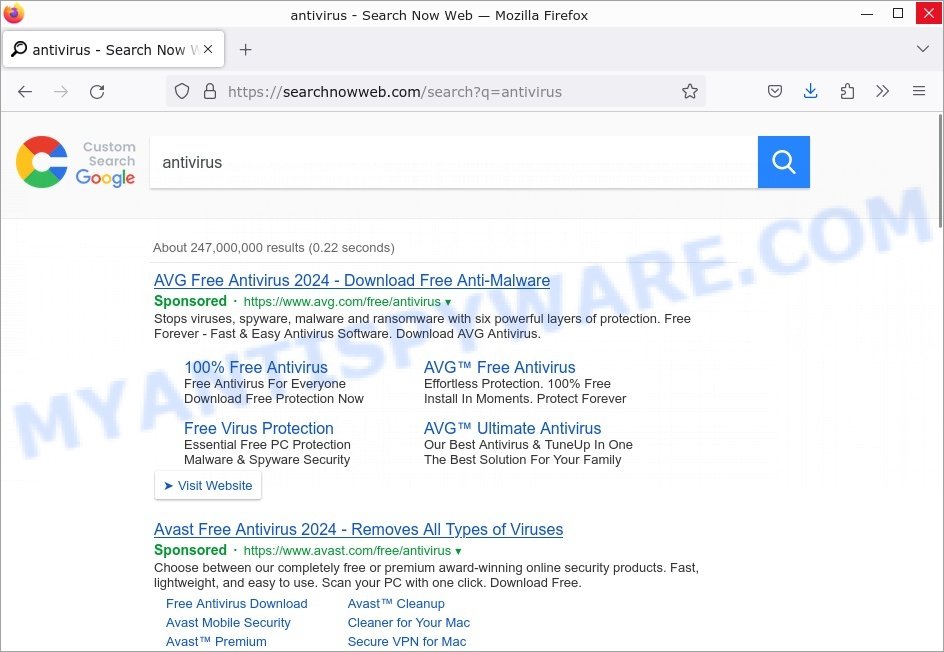The height and width of the screenshot is (652, 944).
Task: Expand AVG ad URL dropdown arrow
Action: pos(448,302)
